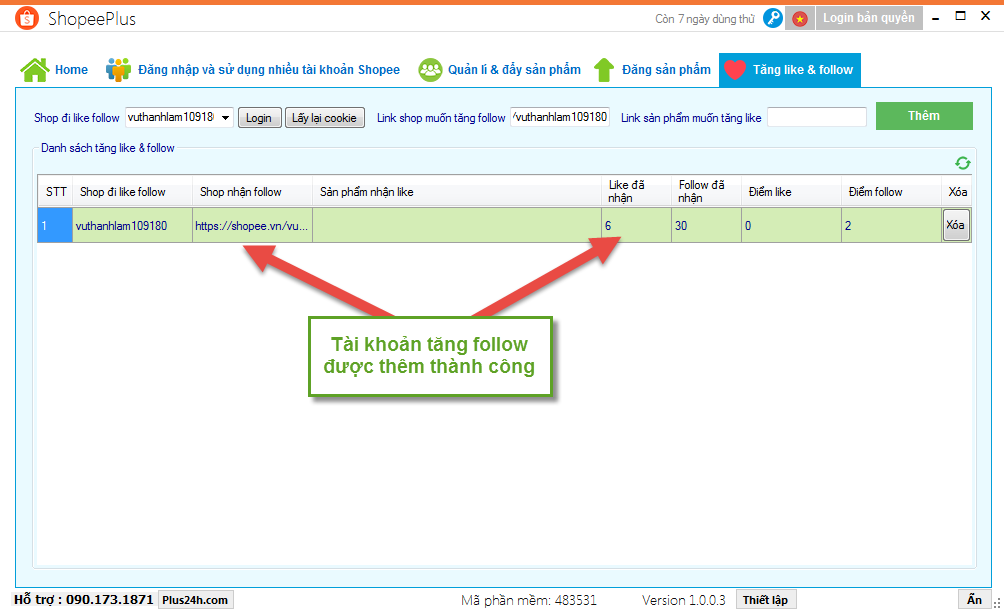Maximize the ShopeePlus window

(x=960, y=16)
